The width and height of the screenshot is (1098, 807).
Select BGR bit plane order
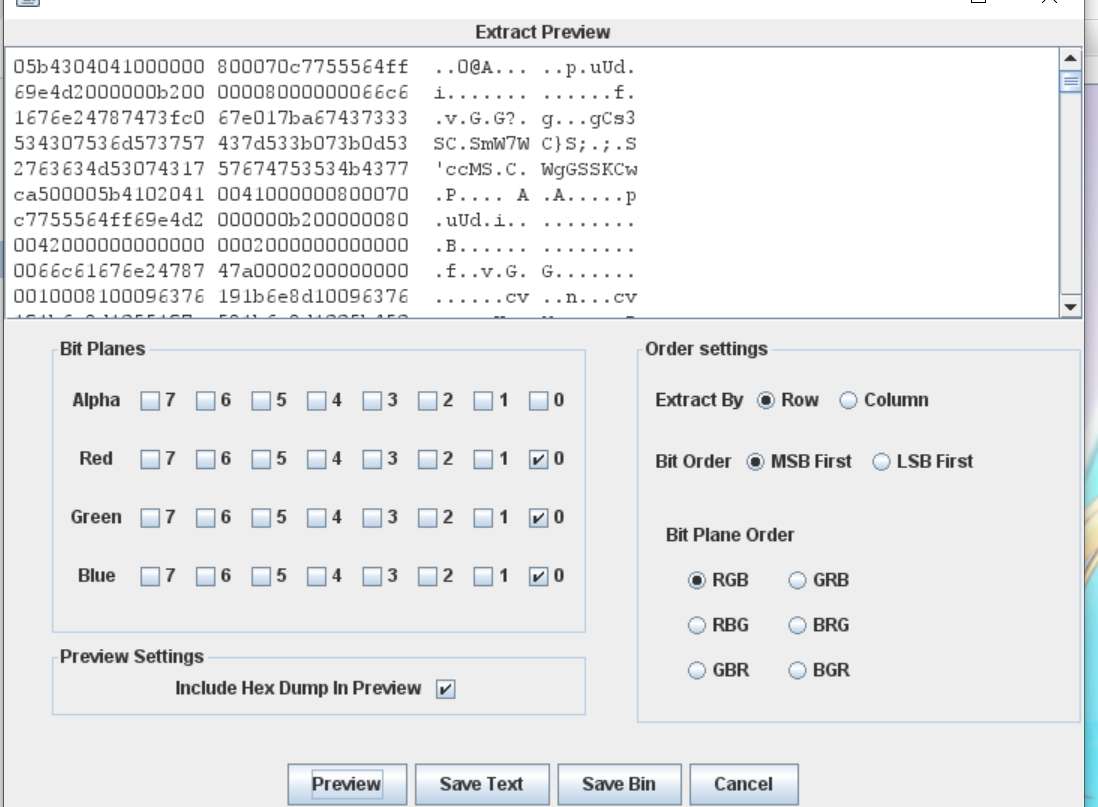798,671
